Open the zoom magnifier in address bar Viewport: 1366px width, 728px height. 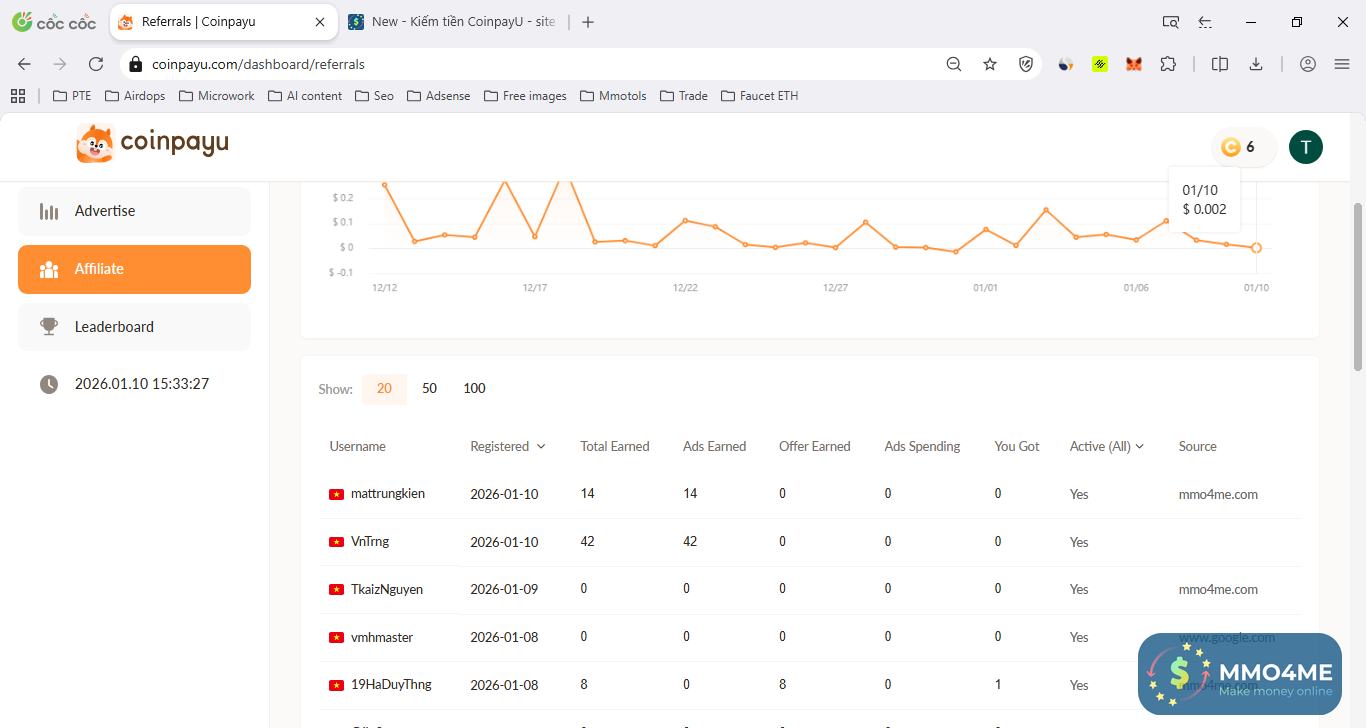[954, 64]
